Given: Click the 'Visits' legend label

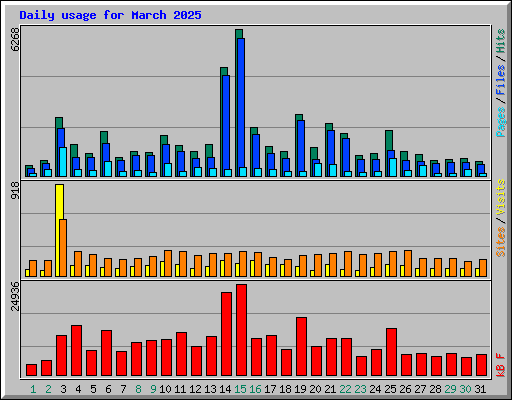Looking at the screenshot, I should click(501, 197).
